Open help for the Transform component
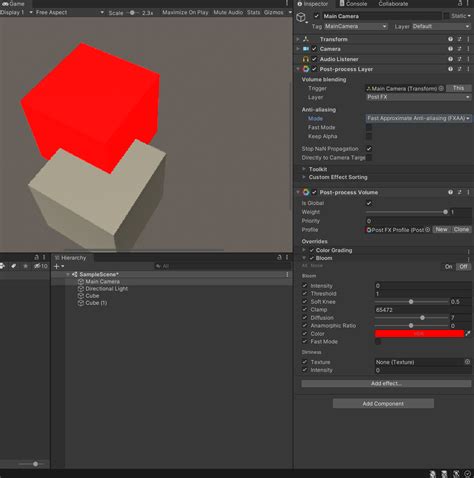 pyautogui.click(x=450, y=39)
